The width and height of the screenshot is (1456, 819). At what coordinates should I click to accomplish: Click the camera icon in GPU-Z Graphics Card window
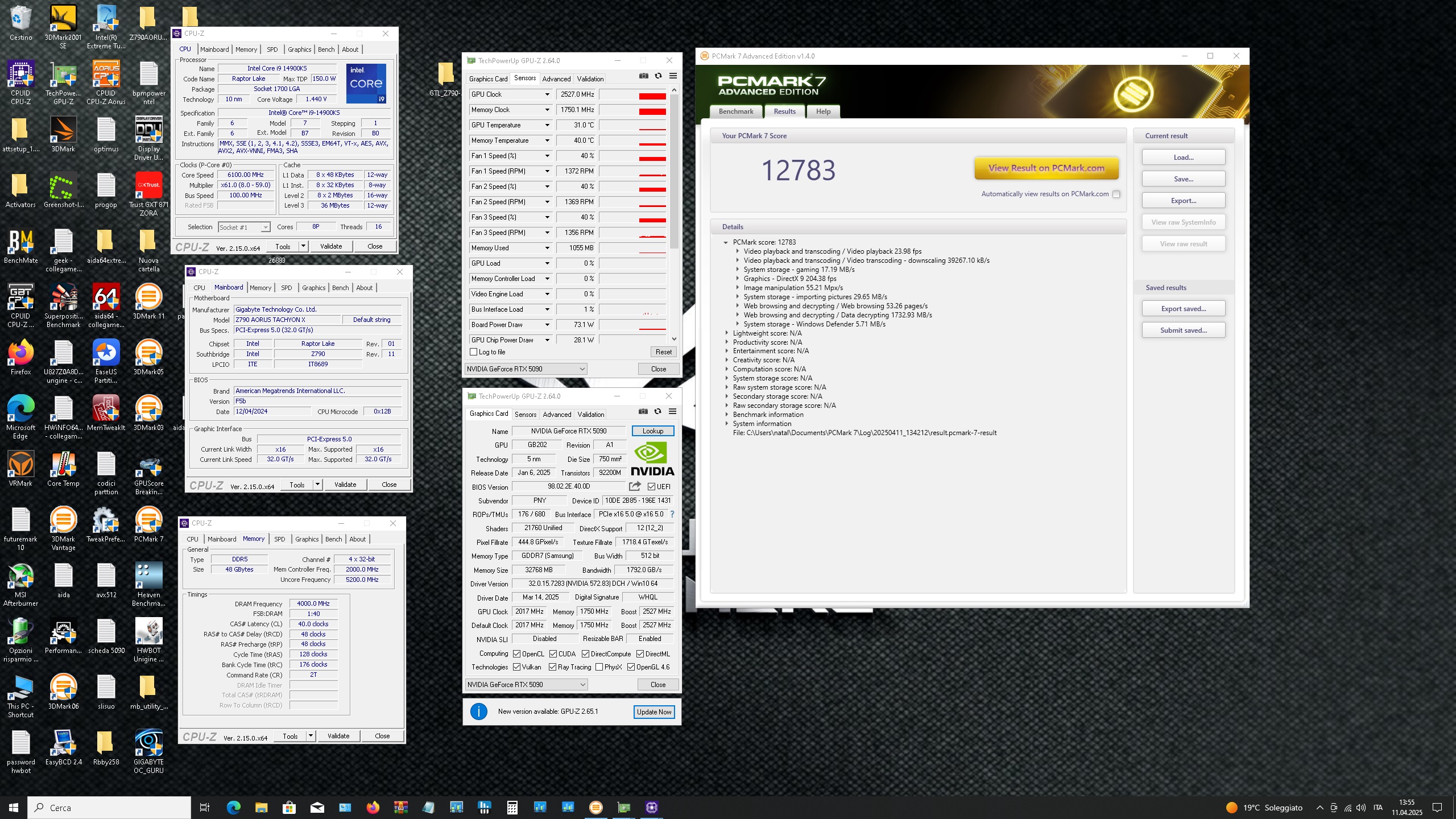[x=643, y=411]
